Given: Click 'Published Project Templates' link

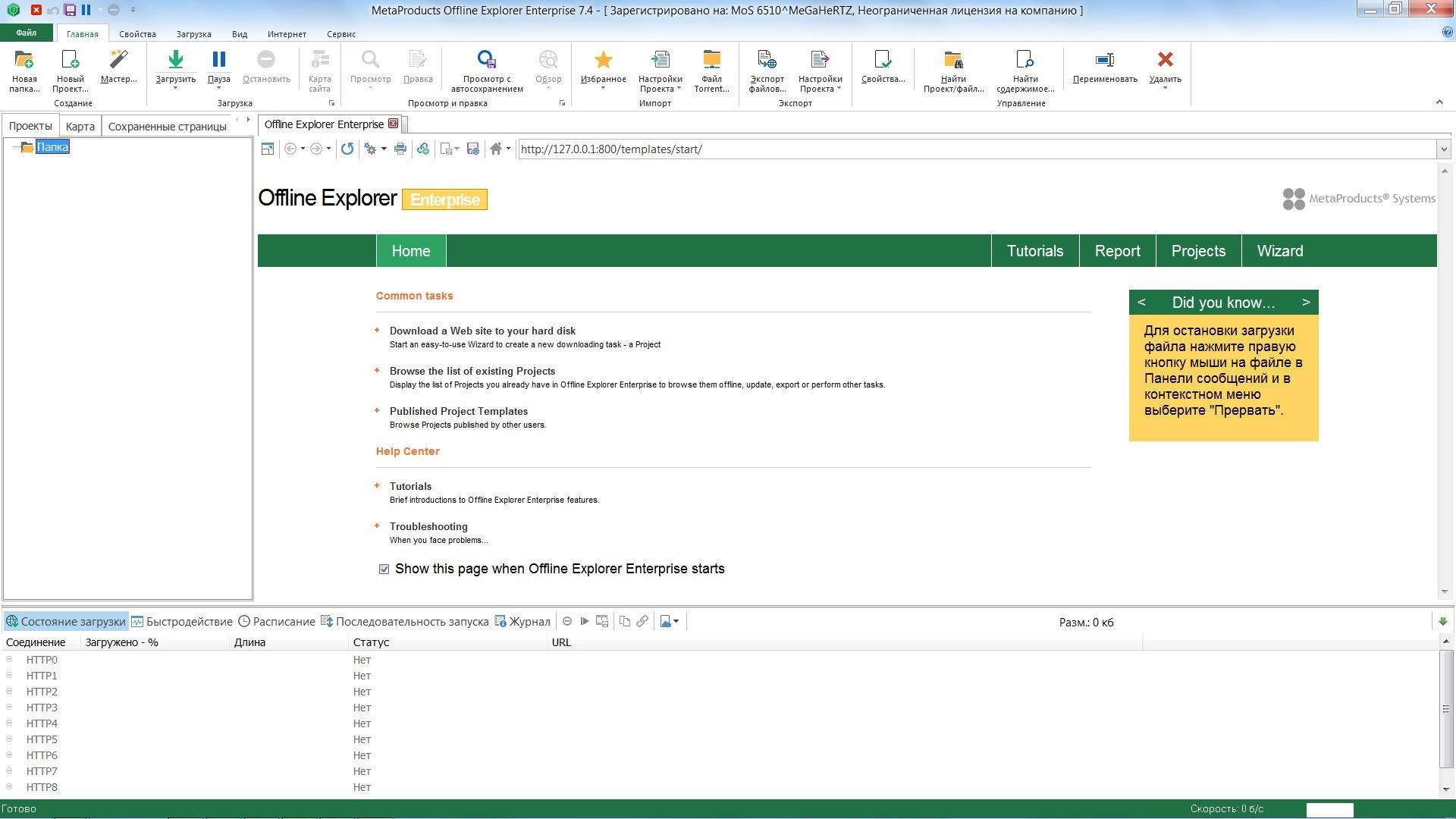Looking at the screenshot, I should point(459,411).
